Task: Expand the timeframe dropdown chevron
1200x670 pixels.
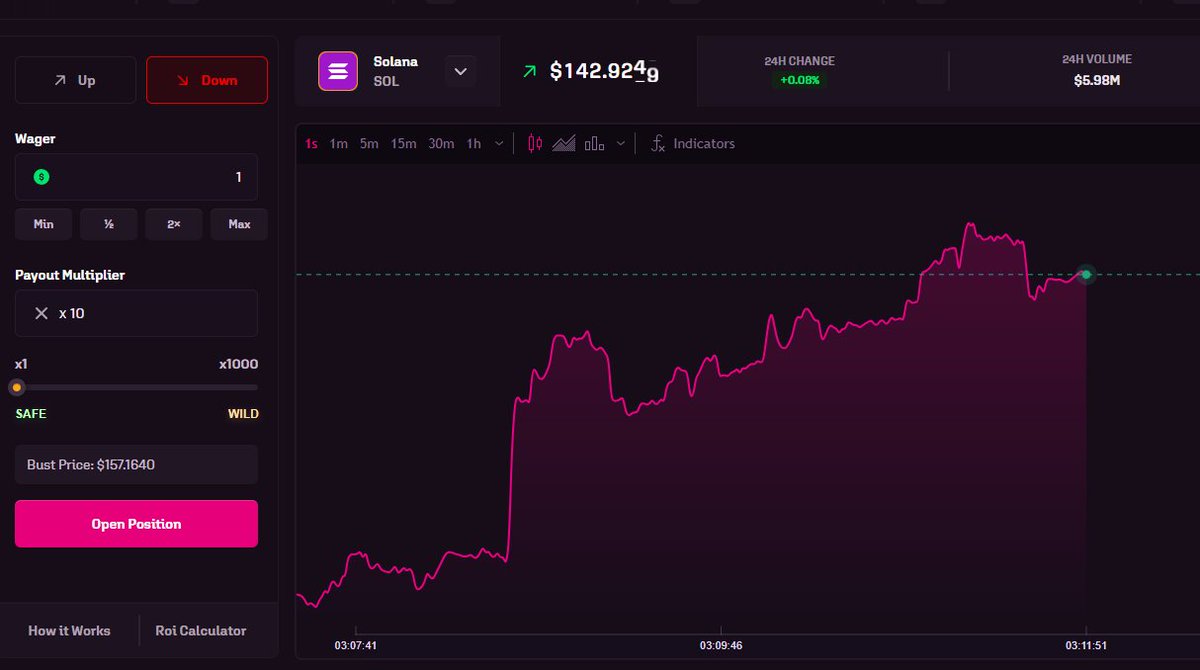Action: tap(499, 144)
